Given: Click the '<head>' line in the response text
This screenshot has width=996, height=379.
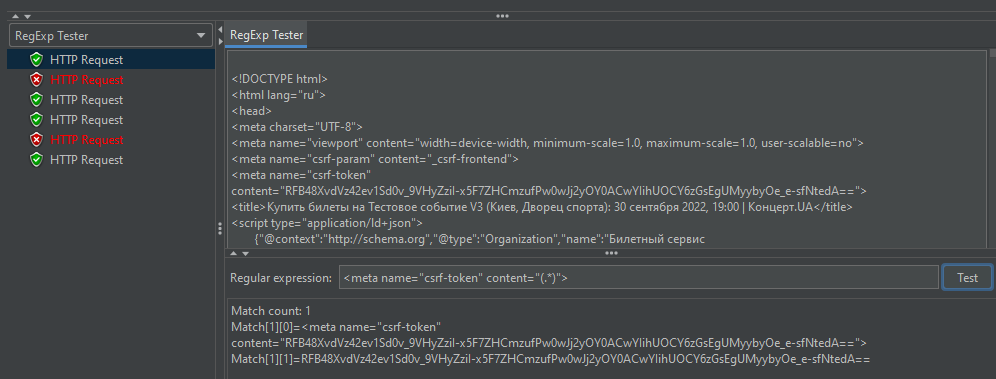Looking at the screenshot, I should 252,111.
